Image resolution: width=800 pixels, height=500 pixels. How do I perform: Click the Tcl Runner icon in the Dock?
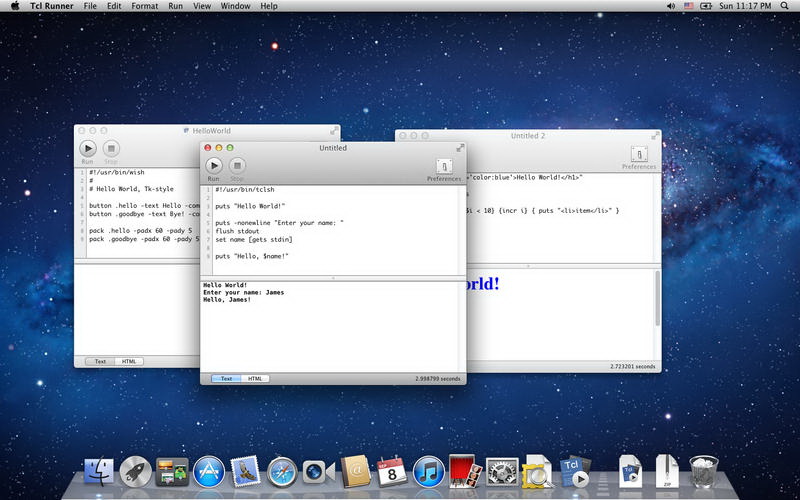tap(574, 470)
